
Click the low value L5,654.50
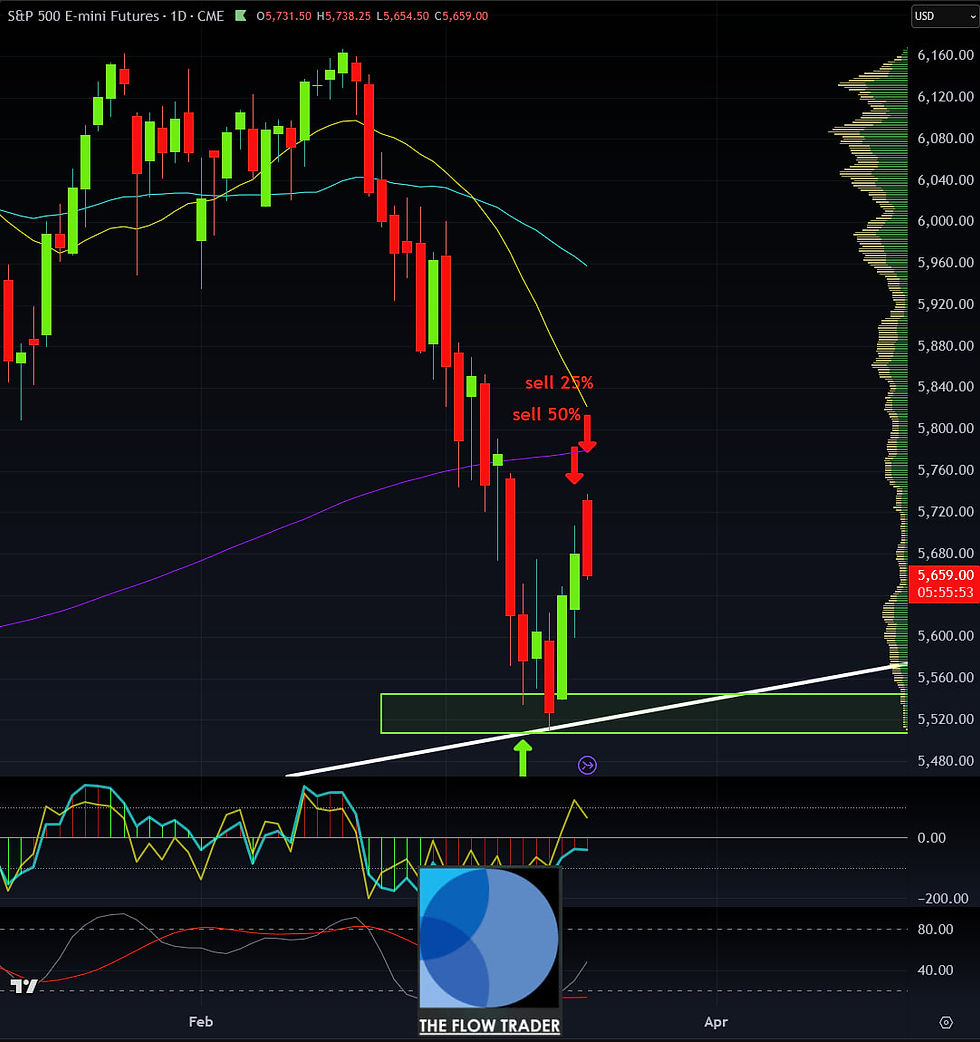click(x=403, y=16)
